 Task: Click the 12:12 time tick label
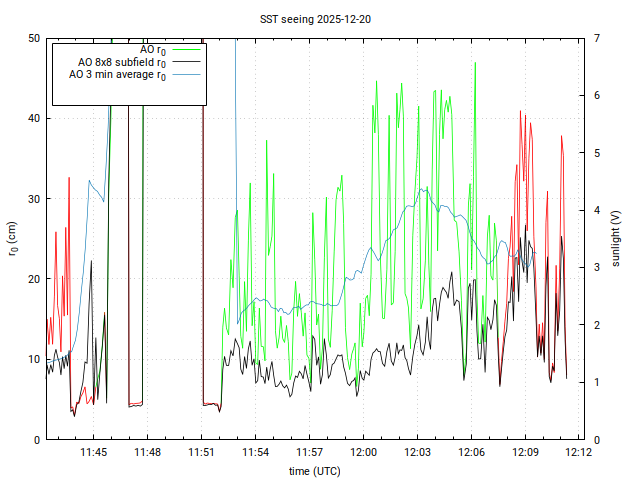tap(579, 453)
